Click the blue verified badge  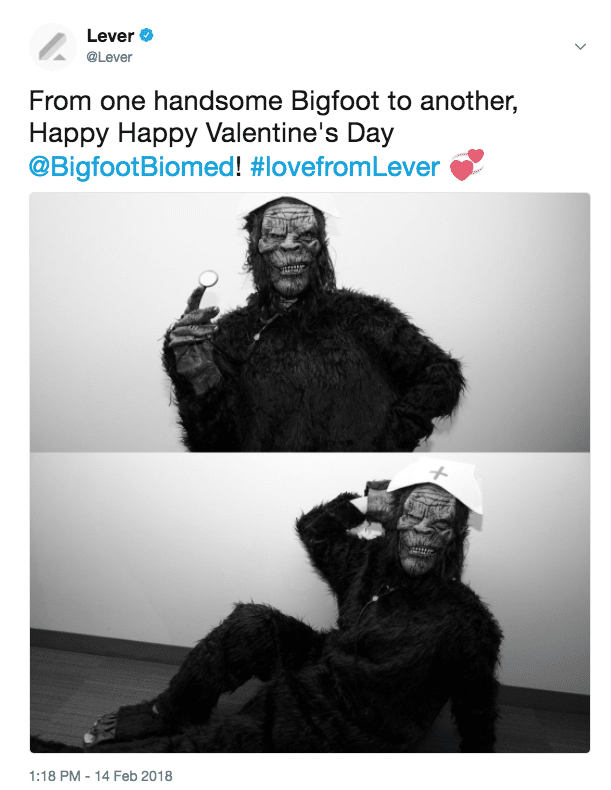(146, 35)
